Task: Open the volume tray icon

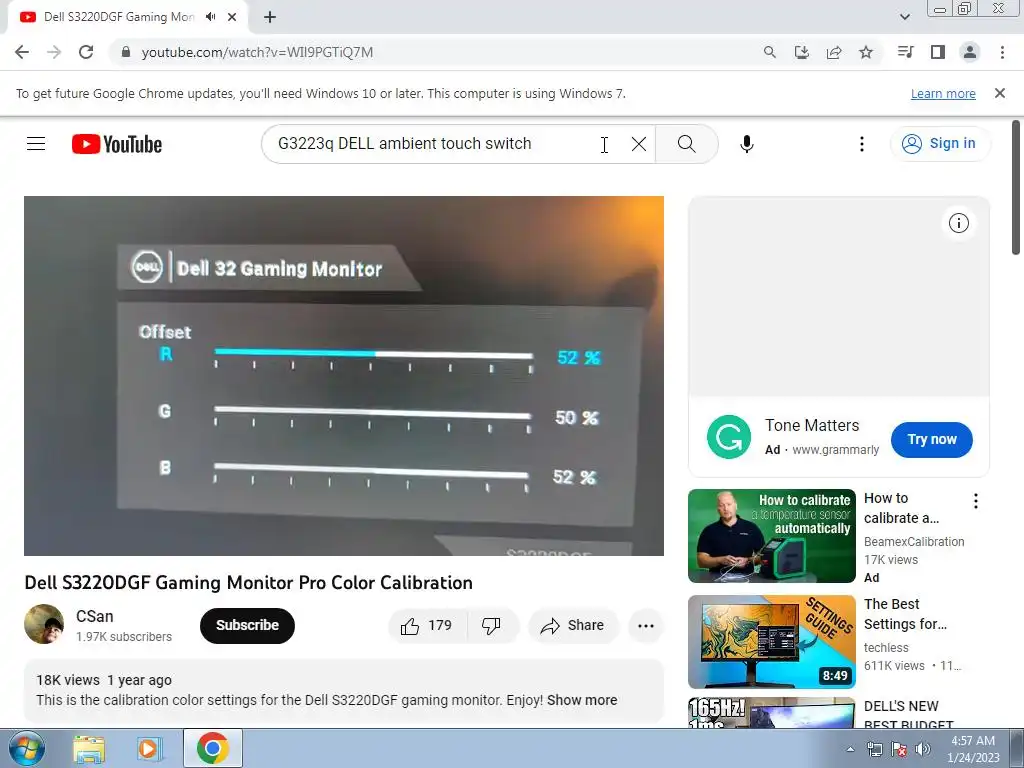Action: pyautogui.click(x=923, y=749)
